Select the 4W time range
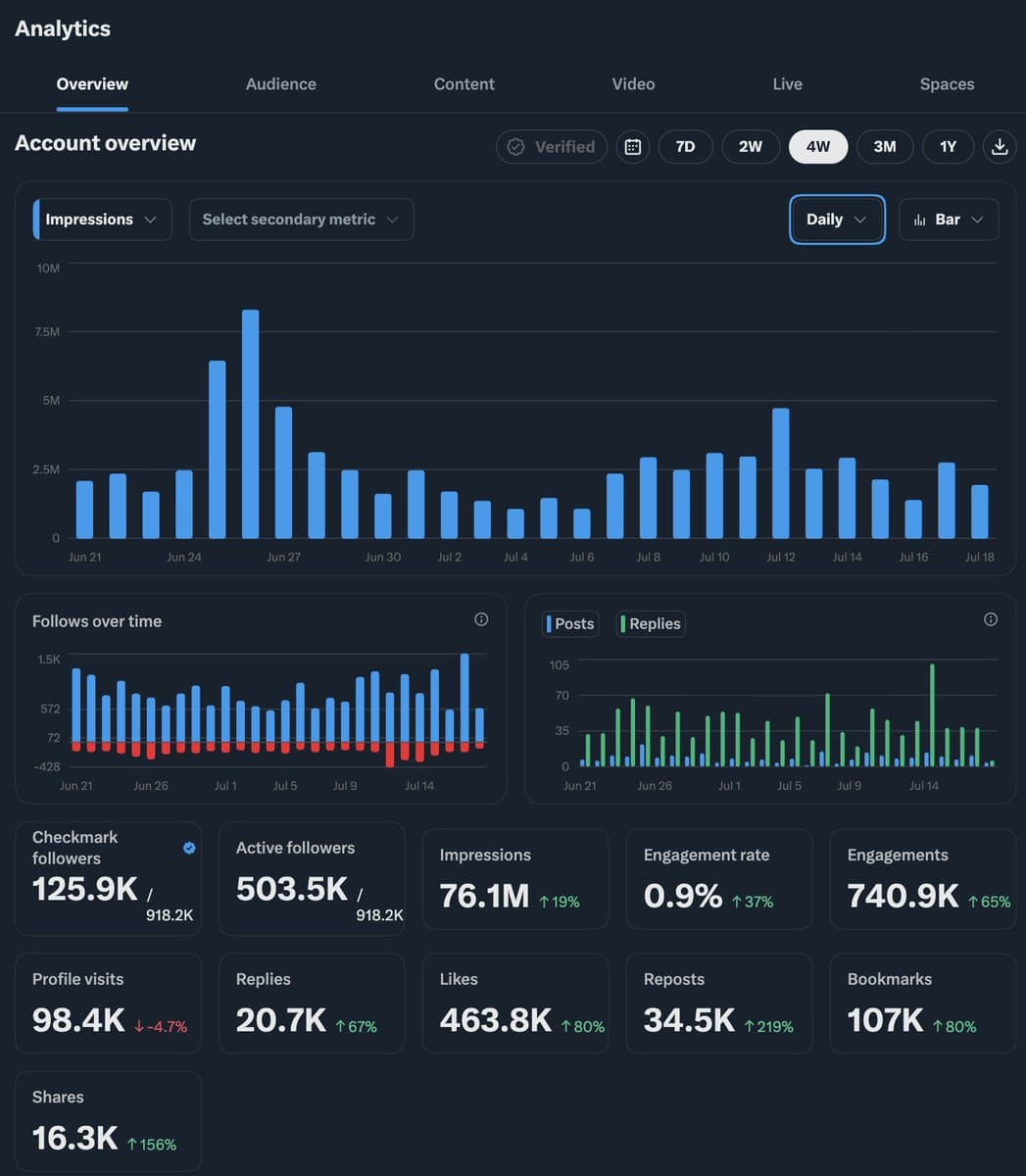The width and height of the screenshot is (1026, 1176). [818, 147]
